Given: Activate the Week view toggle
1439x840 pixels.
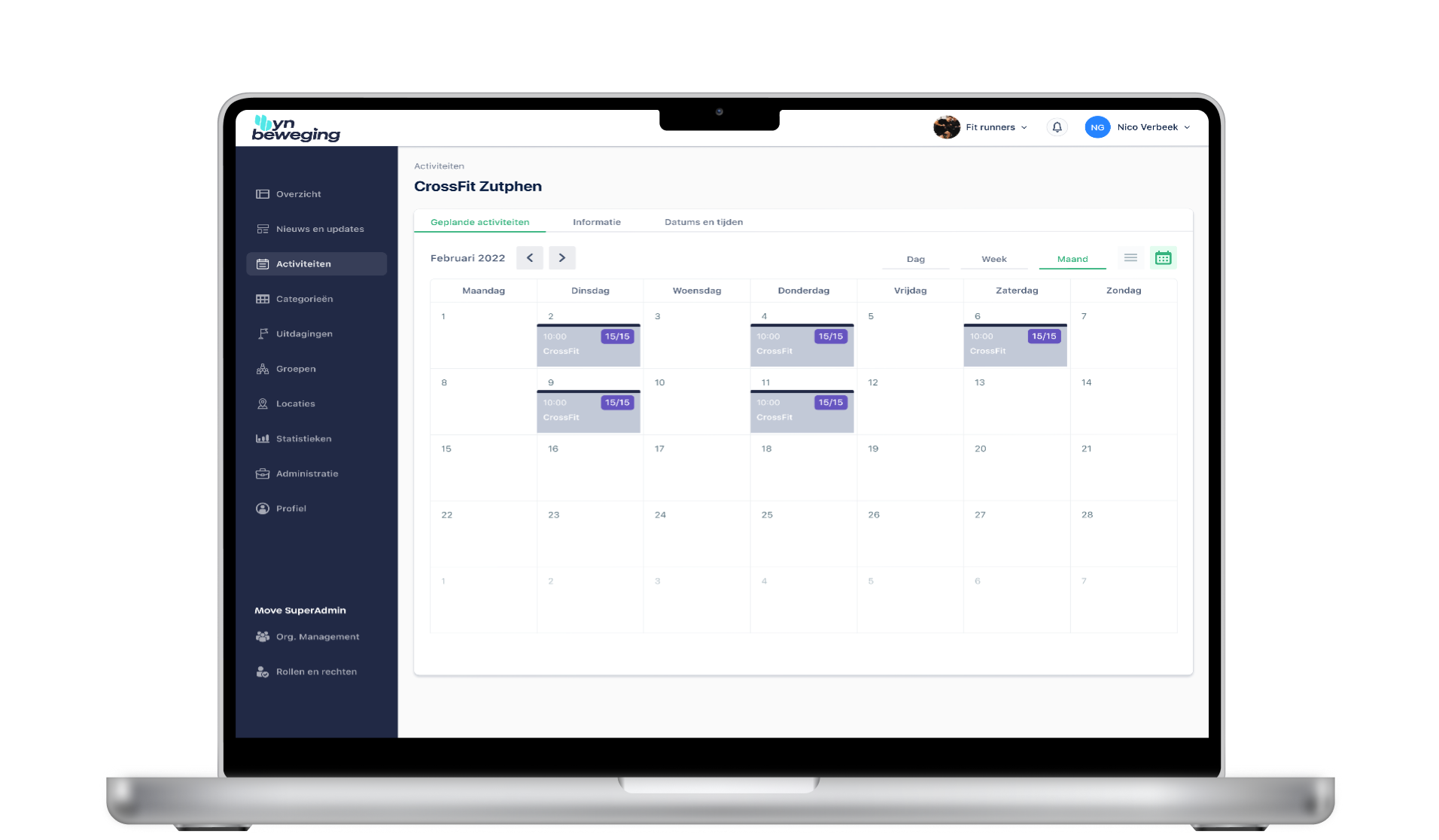Looking at the screenshot, I should tap(994, 259).
